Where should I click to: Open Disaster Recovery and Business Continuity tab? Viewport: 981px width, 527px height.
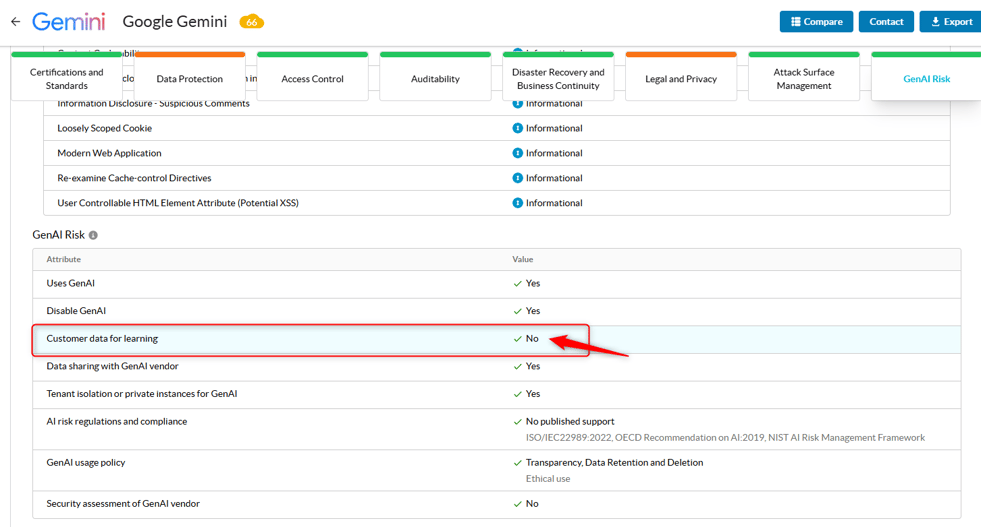558,76
